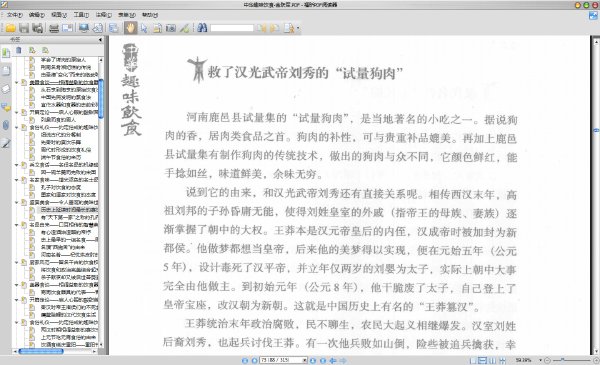Show the Pages thumbnails panel icon
Viewport: 600px width, 365px height.
point(6,71)
